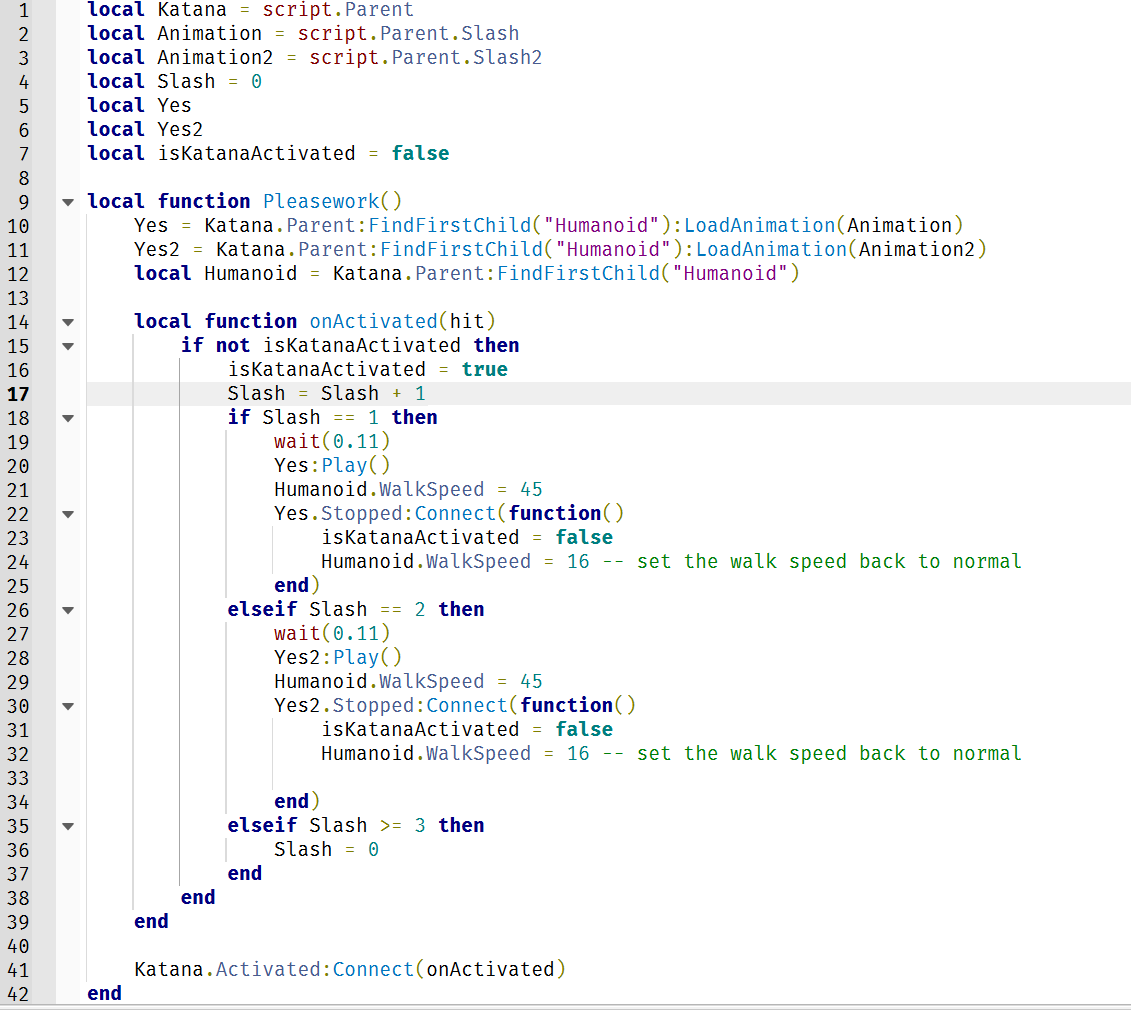Image resolution: width=1131 pixels, height=1010 pixels.
Task: Collapse the Yes.Stopped function fold on line 22
Action: click(x=68, y=514)
